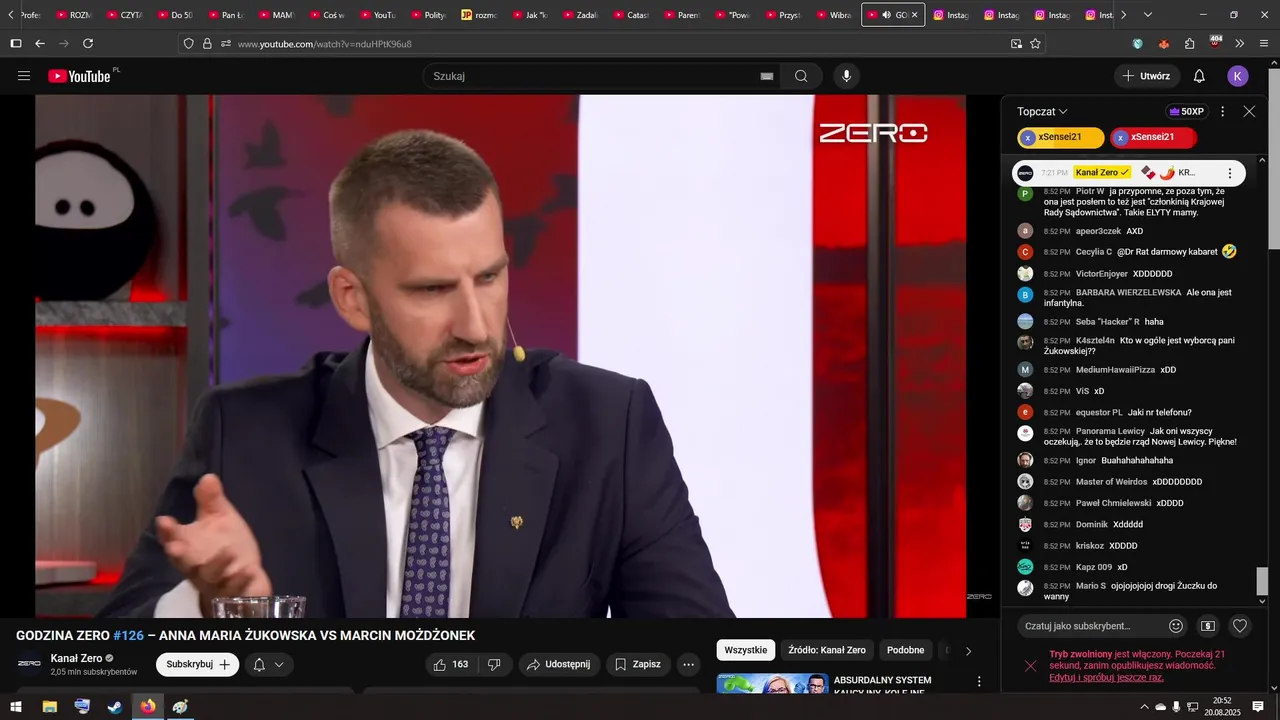1280x720 pixels.
Task: Open the Kanał Zero channel name link
Action: [77, 658]
